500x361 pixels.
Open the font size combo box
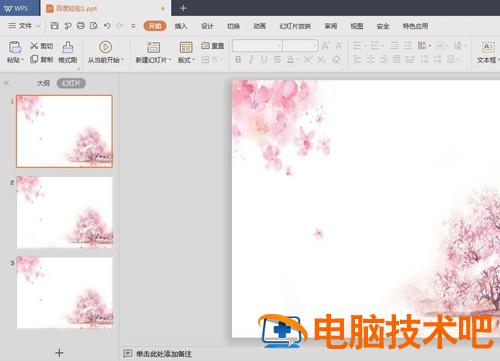(300, 46)
